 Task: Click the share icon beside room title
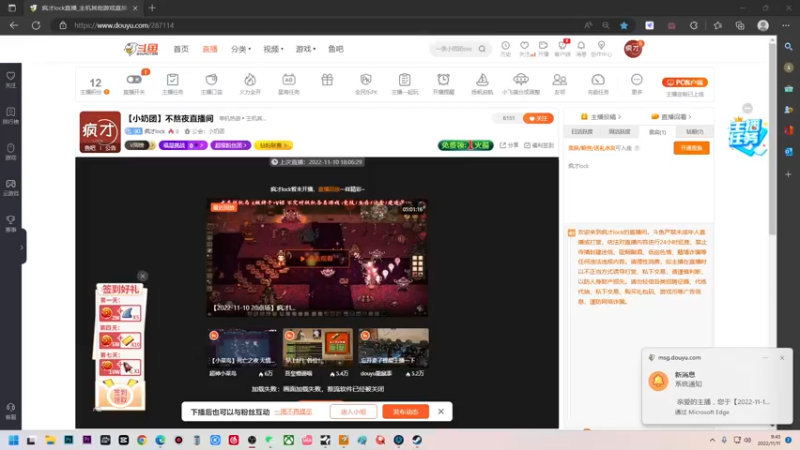click(509, 145)
